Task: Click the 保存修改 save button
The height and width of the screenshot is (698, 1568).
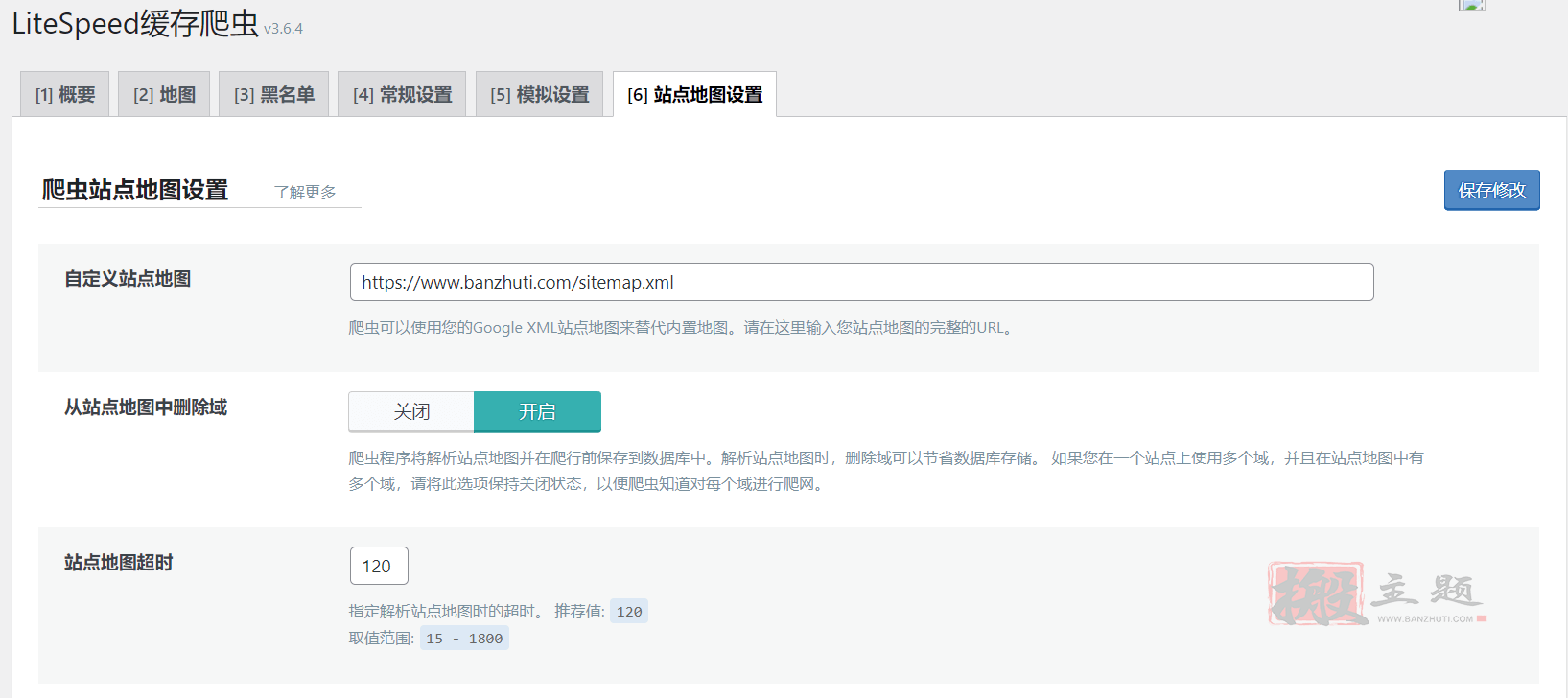Action: point(1491,190)
